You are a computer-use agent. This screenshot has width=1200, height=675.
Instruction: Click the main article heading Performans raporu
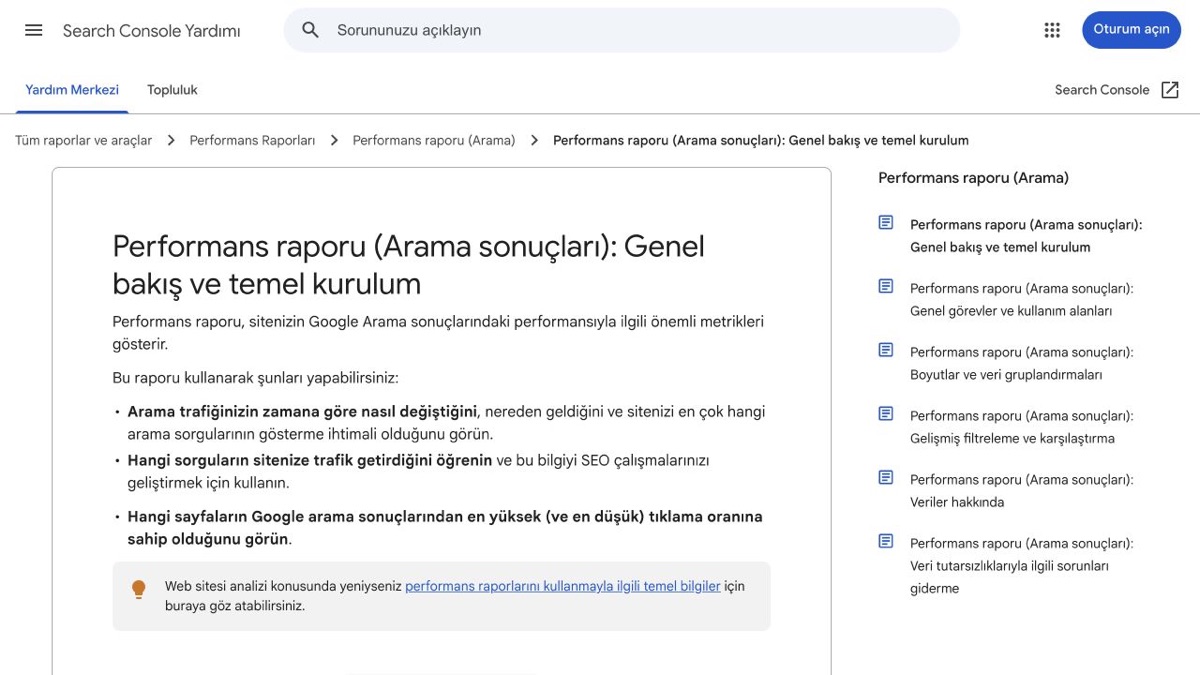[408, 265]
